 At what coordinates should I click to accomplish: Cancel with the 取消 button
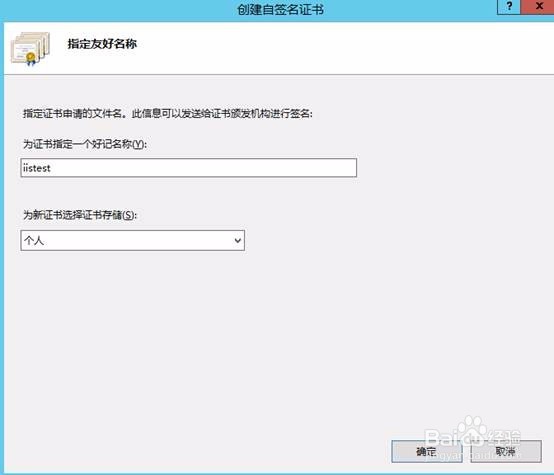tap(506, 451)
